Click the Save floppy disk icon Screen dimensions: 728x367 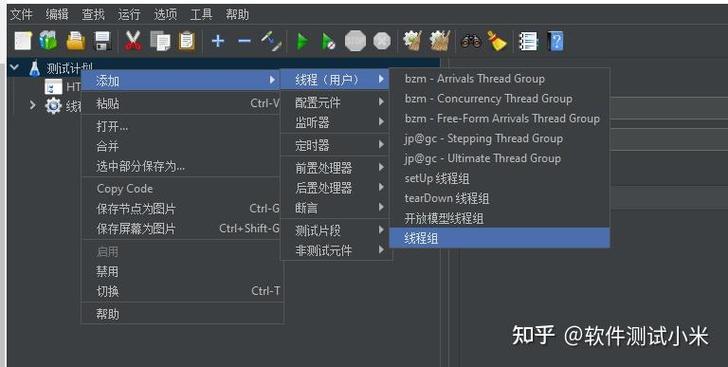[103, 41]
